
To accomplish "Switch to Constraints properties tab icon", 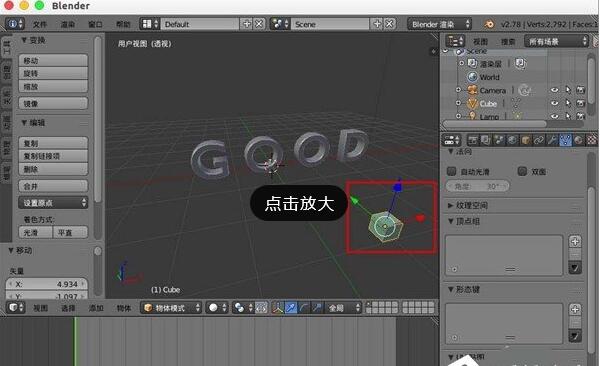I will (x=538, y=141).
